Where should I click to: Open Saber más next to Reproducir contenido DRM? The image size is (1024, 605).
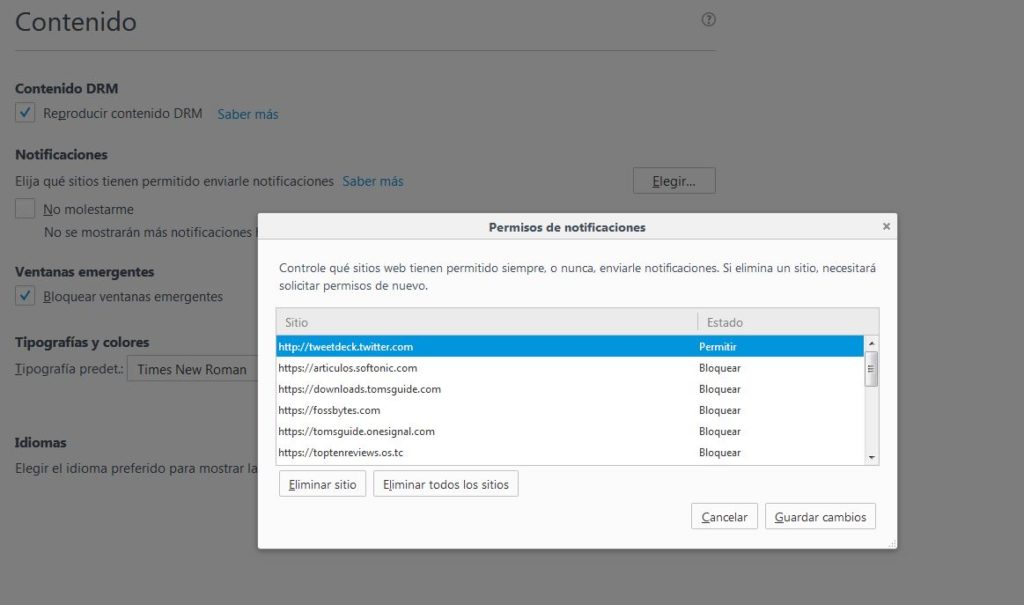tap(247, 114)
